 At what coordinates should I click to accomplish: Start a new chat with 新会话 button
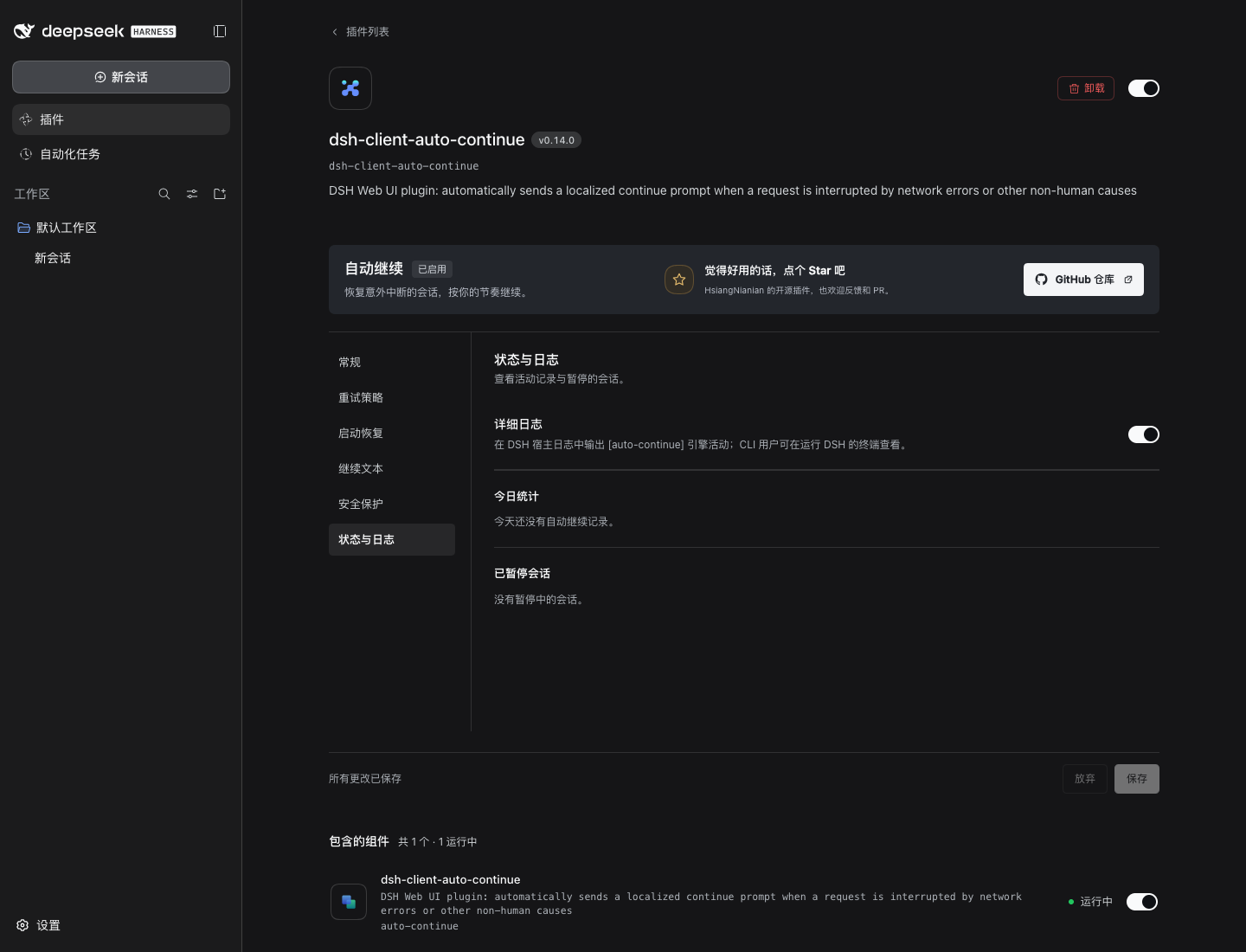121,77
